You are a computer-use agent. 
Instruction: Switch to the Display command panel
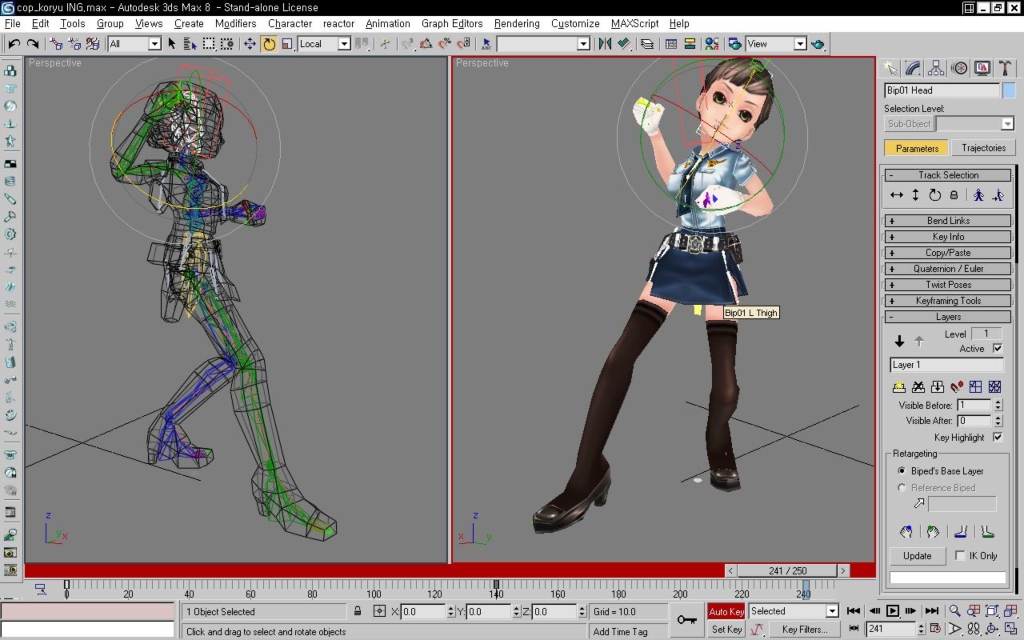(982, 68)
